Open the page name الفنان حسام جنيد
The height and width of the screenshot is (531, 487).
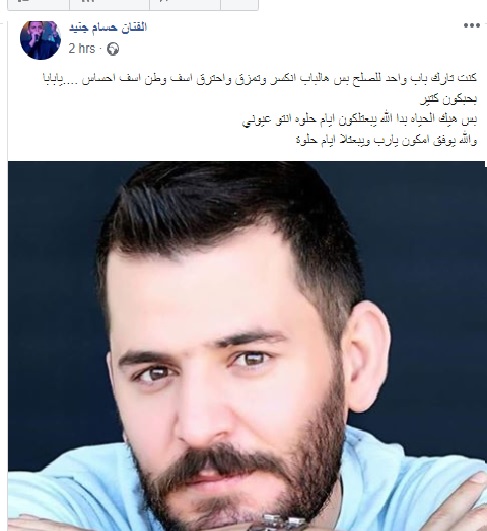tap(108, 27)
